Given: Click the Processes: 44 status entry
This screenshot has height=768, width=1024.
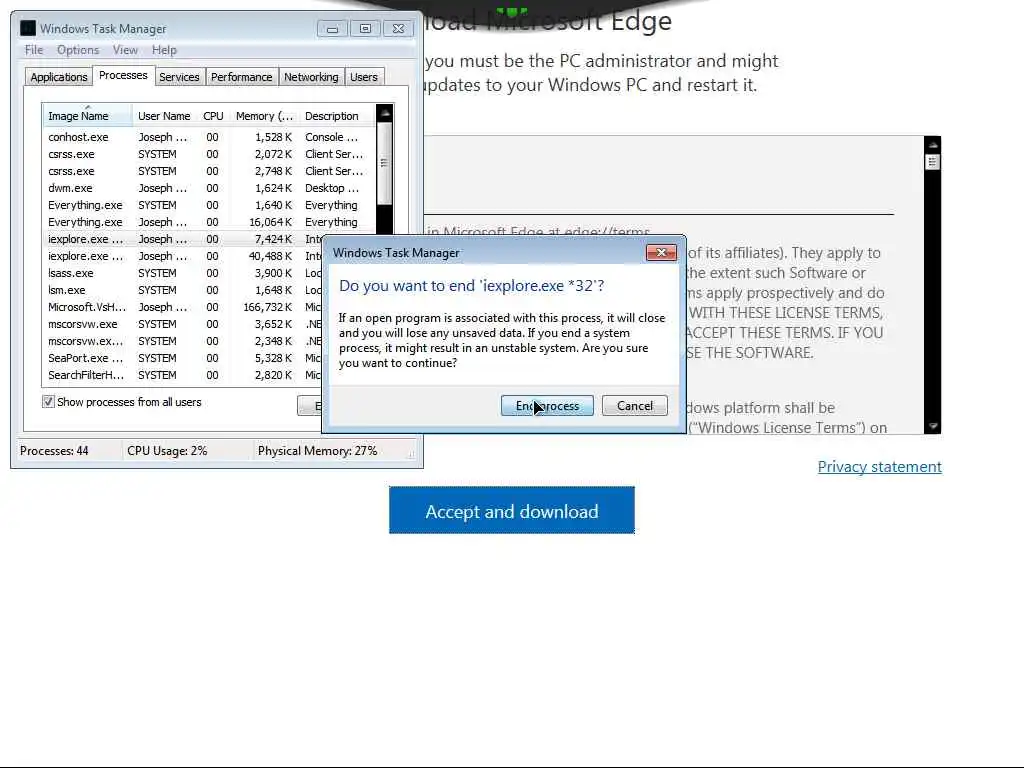Looking at the screenshot, I should pyautogui.click(x=54, y=451).
